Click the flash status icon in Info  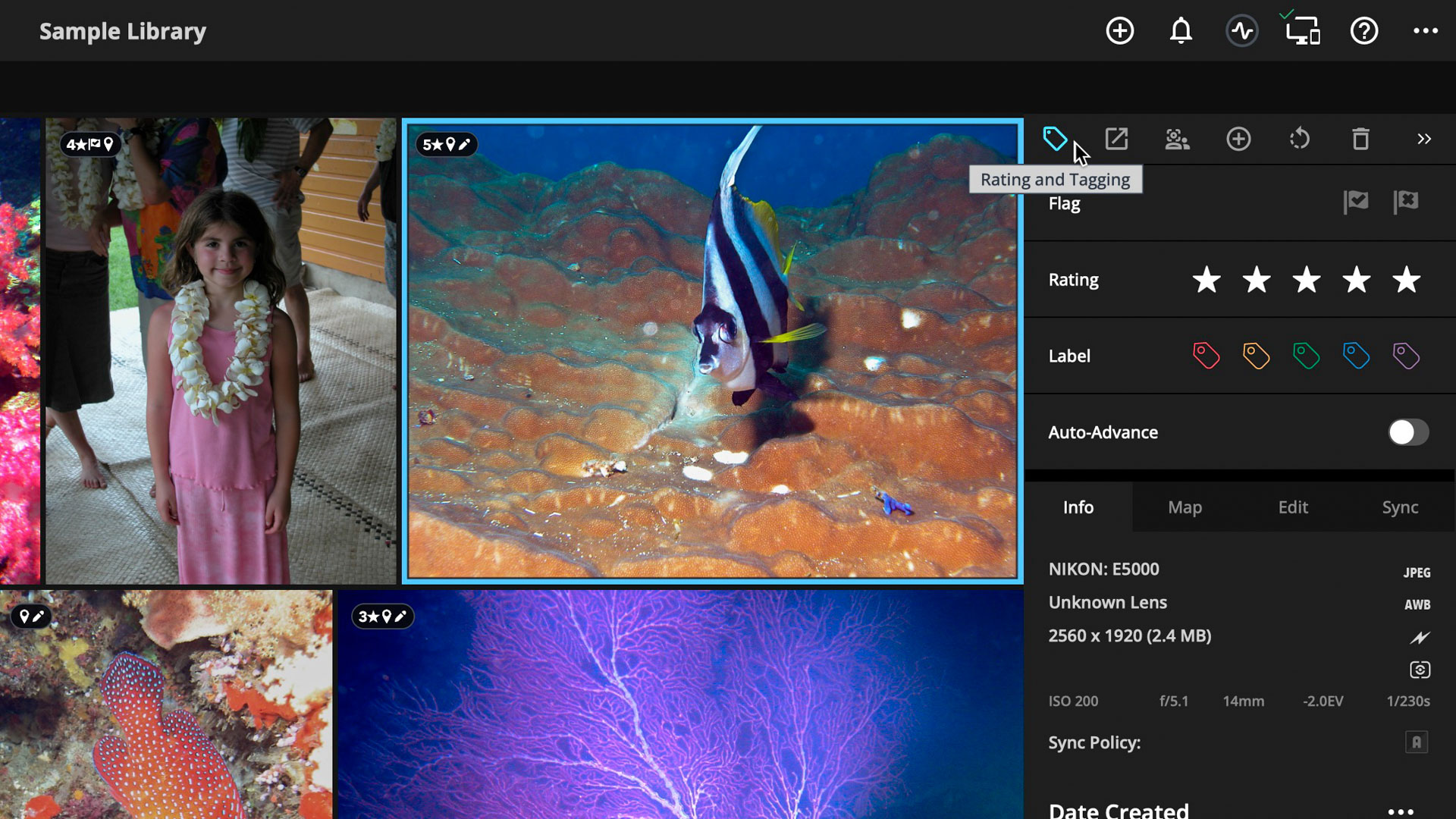1420,637
